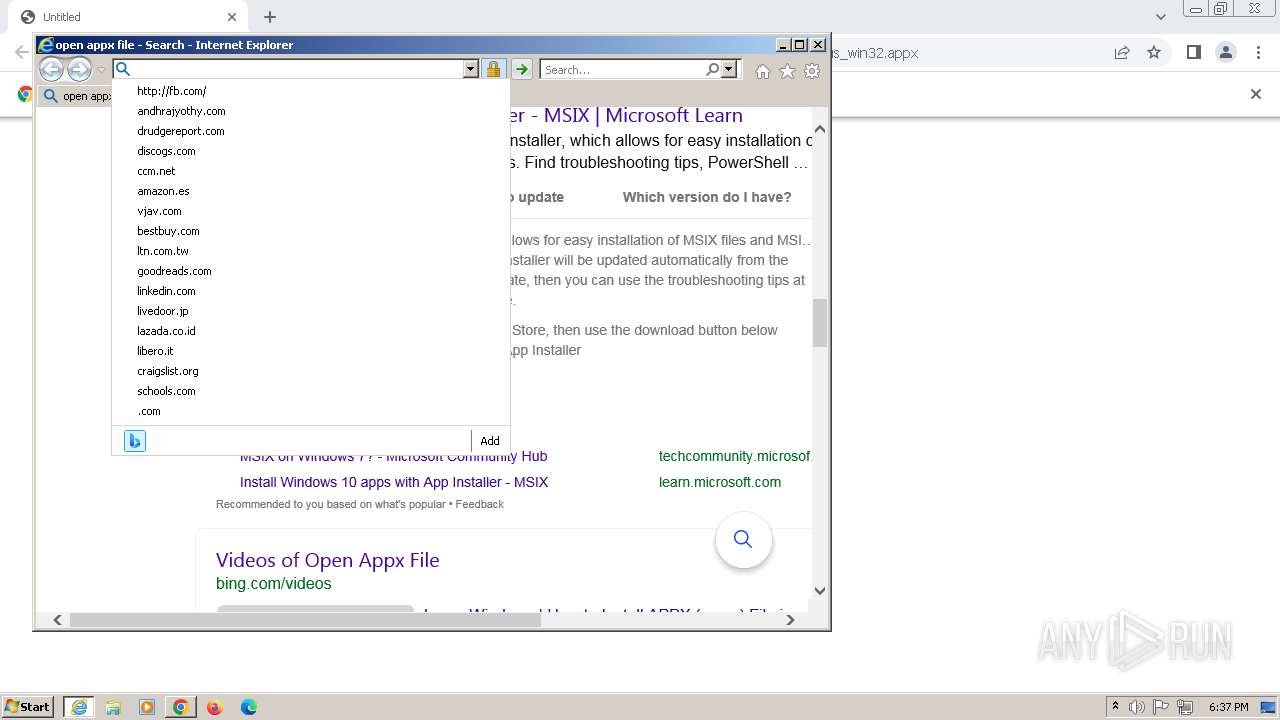
Task: Visit techcommunity.microsoft link
Action: [x=735, y=457]
